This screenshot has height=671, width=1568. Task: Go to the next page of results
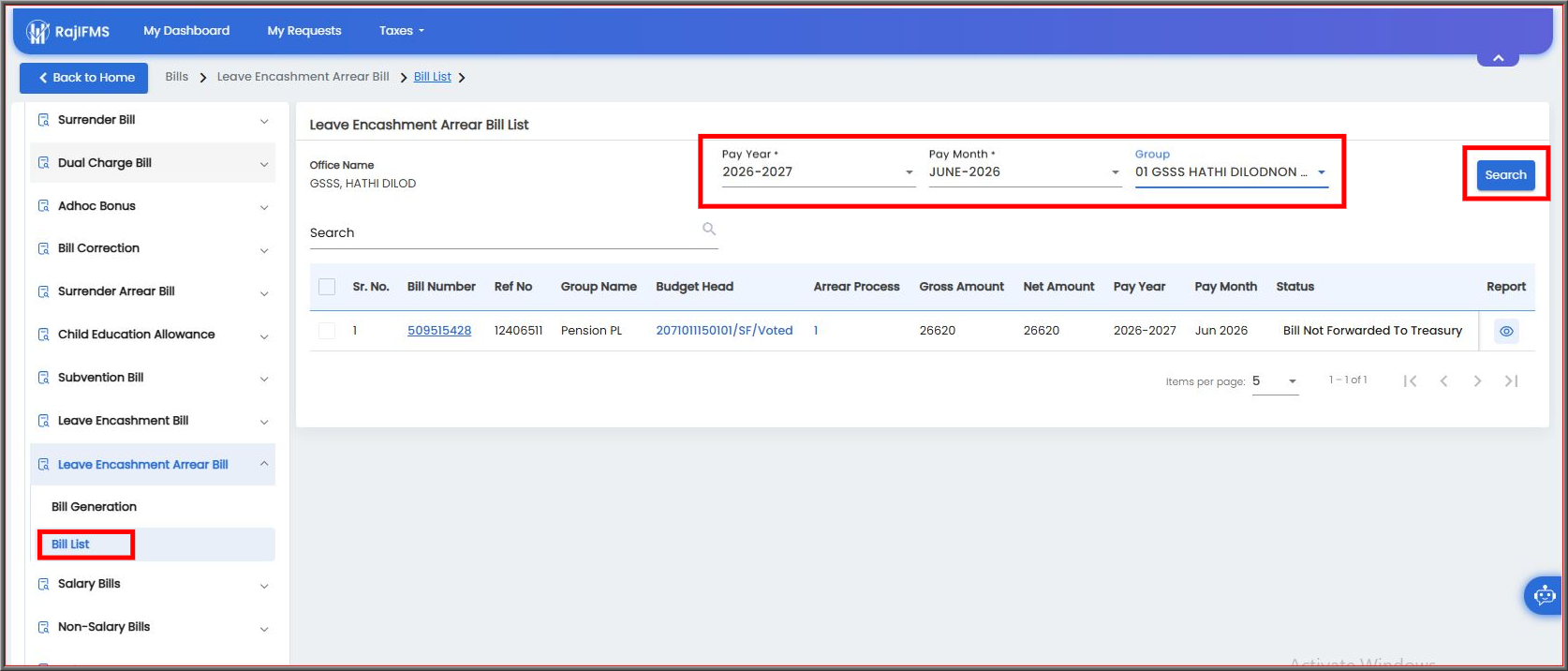(1477, 380)
